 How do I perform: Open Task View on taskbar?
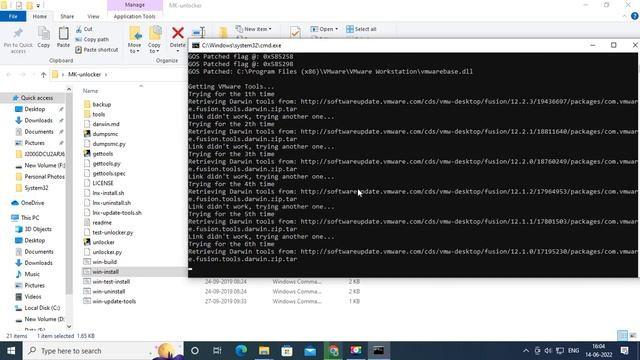click(x=217, y=351)
